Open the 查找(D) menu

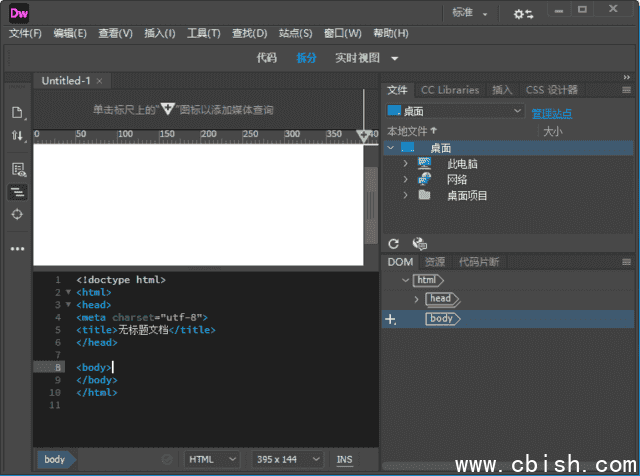point(249,33)
